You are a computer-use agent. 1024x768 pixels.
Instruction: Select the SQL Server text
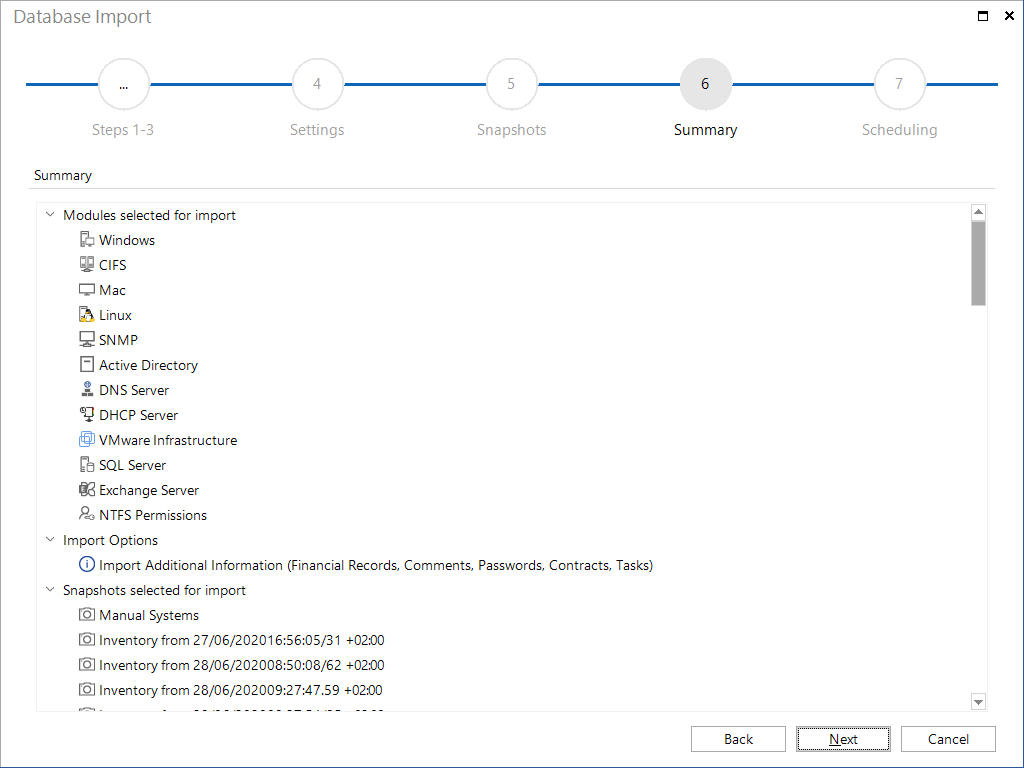click(x=133, y=465)
